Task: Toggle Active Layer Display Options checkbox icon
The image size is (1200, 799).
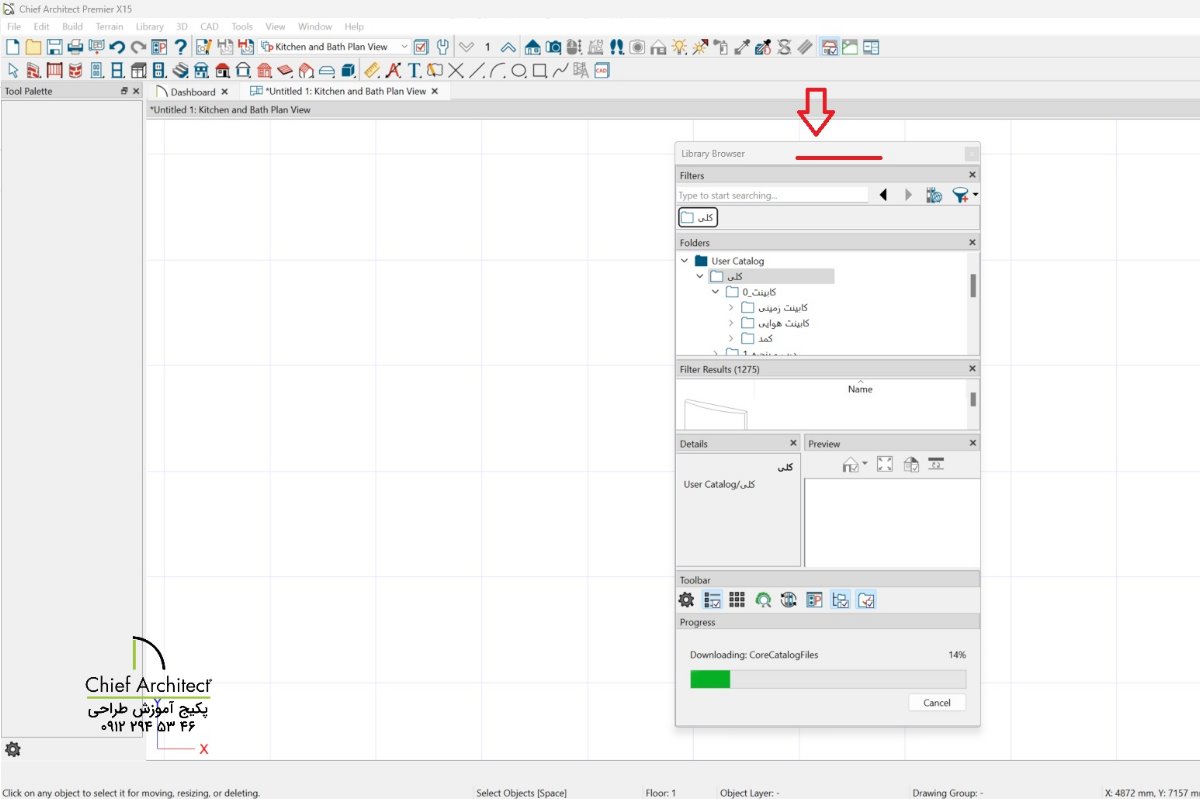Action: (421, 46)
